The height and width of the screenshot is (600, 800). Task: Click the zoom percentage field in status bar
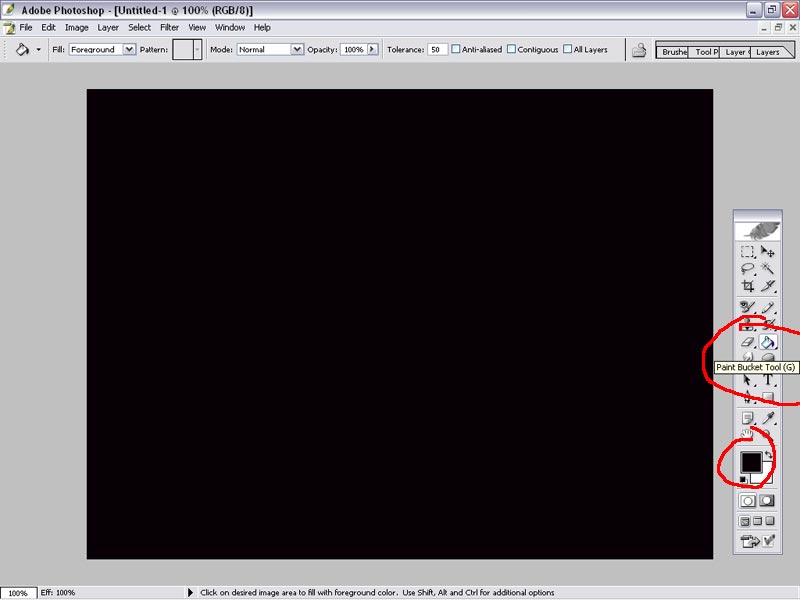click(x=18, y=593)
